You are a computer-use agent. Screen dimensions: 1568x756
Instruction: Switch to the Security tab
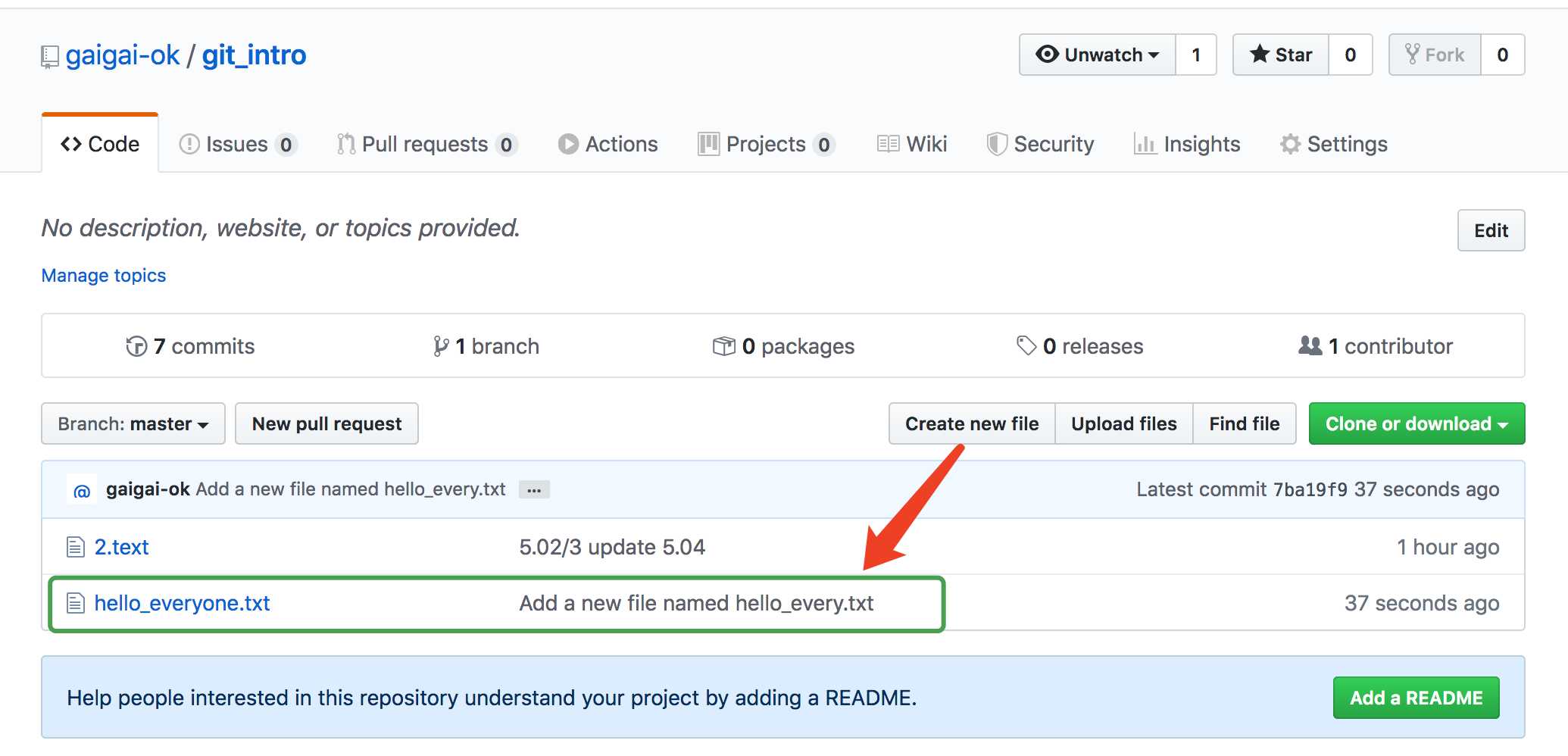coord(1040,144)
